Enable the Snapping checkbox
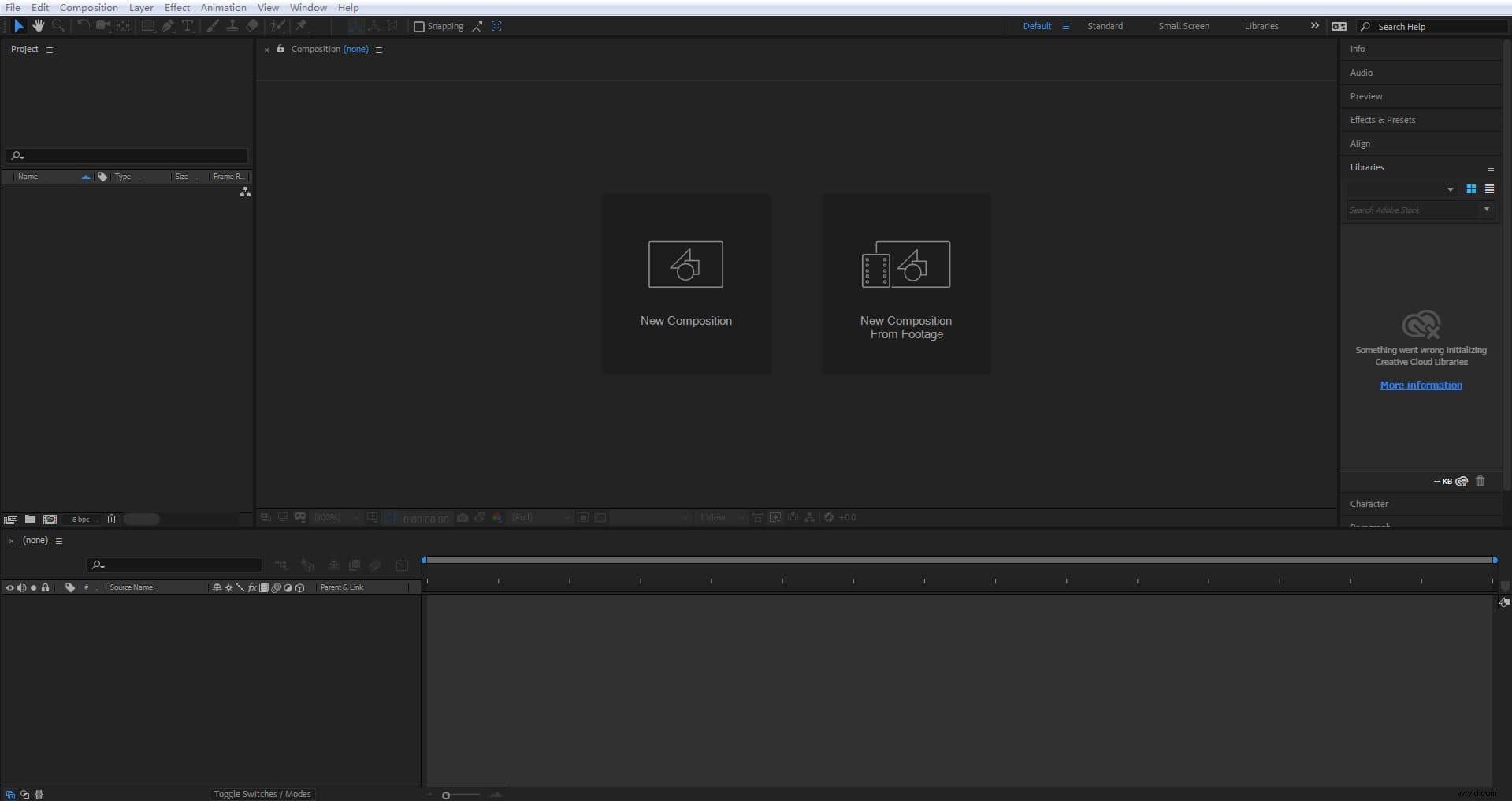The width and height of the screenshot is (1512, 801). tap(418, 26)
